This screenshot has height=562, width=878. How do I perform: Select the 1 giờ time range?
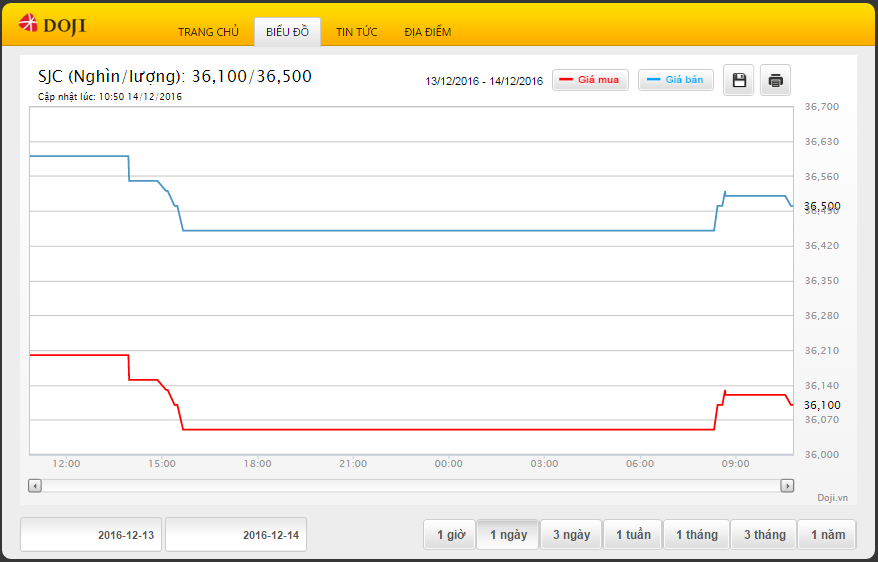point(450,535)
